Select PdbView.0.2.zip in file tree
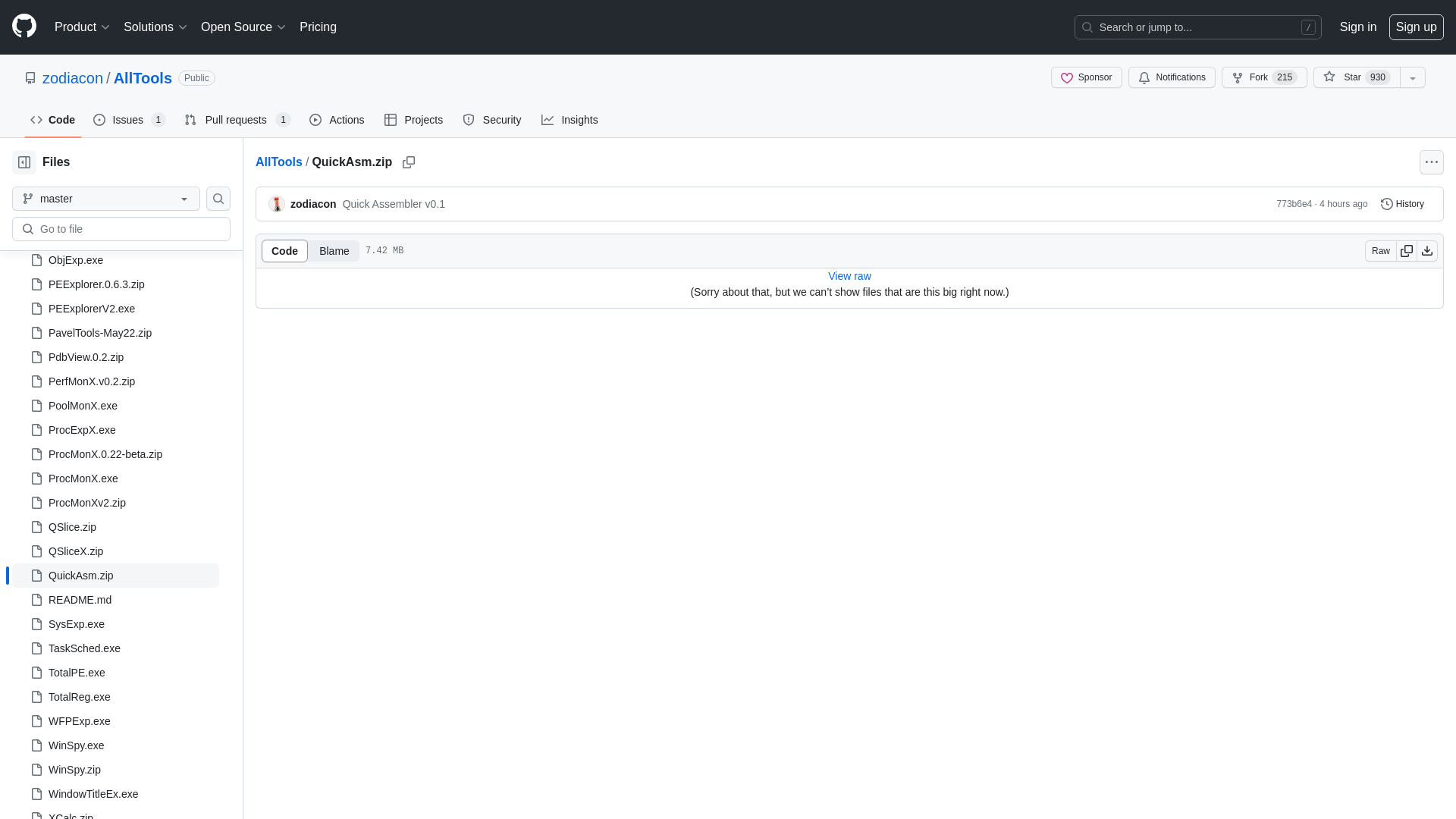 115,357
